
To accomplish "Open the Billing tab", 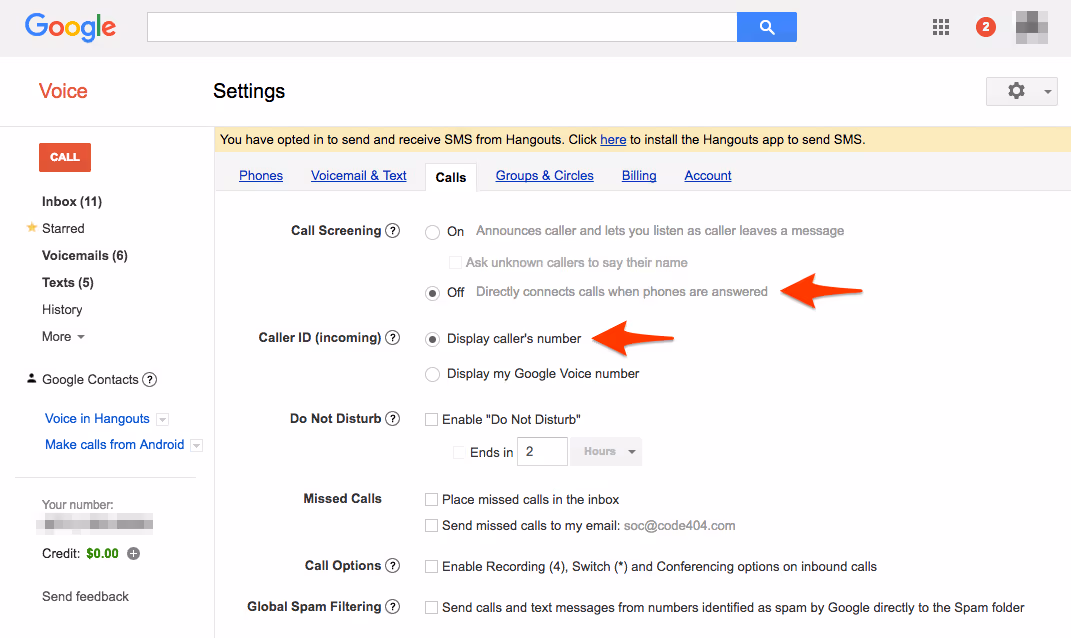I will click(x=639, y=176).
